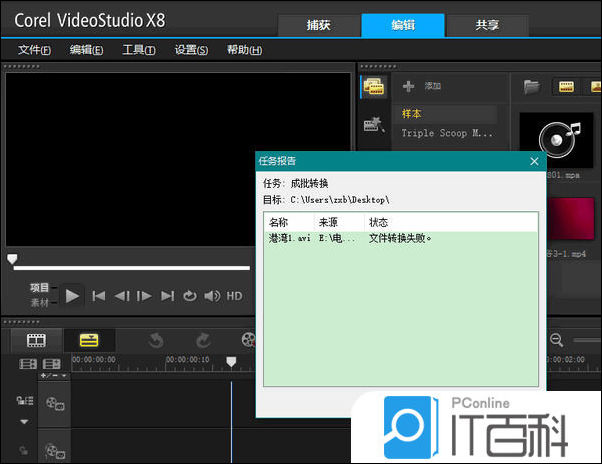Switch to Timeline view

point(88,341)
